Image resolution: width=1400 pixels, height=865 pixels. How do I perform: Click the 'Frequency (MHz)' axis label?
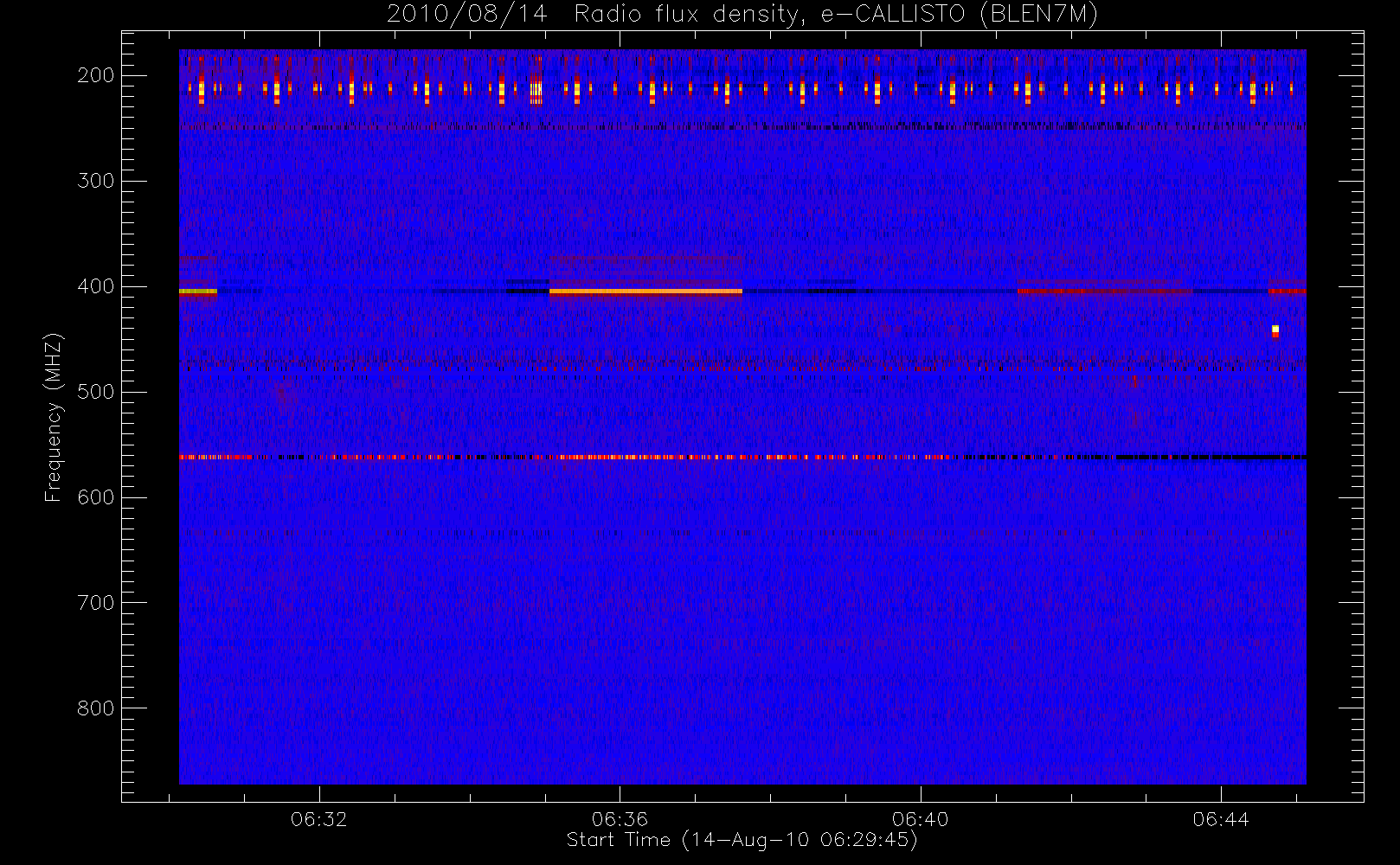tap(54, 417)
